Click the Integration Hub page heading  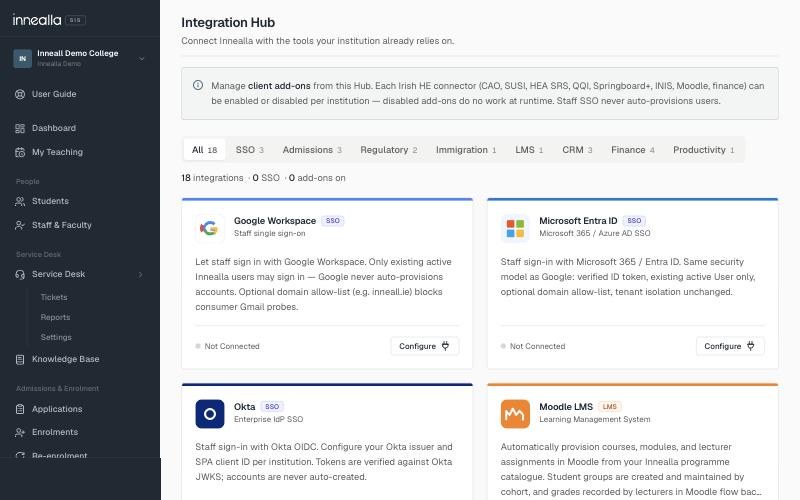(228, 22)
